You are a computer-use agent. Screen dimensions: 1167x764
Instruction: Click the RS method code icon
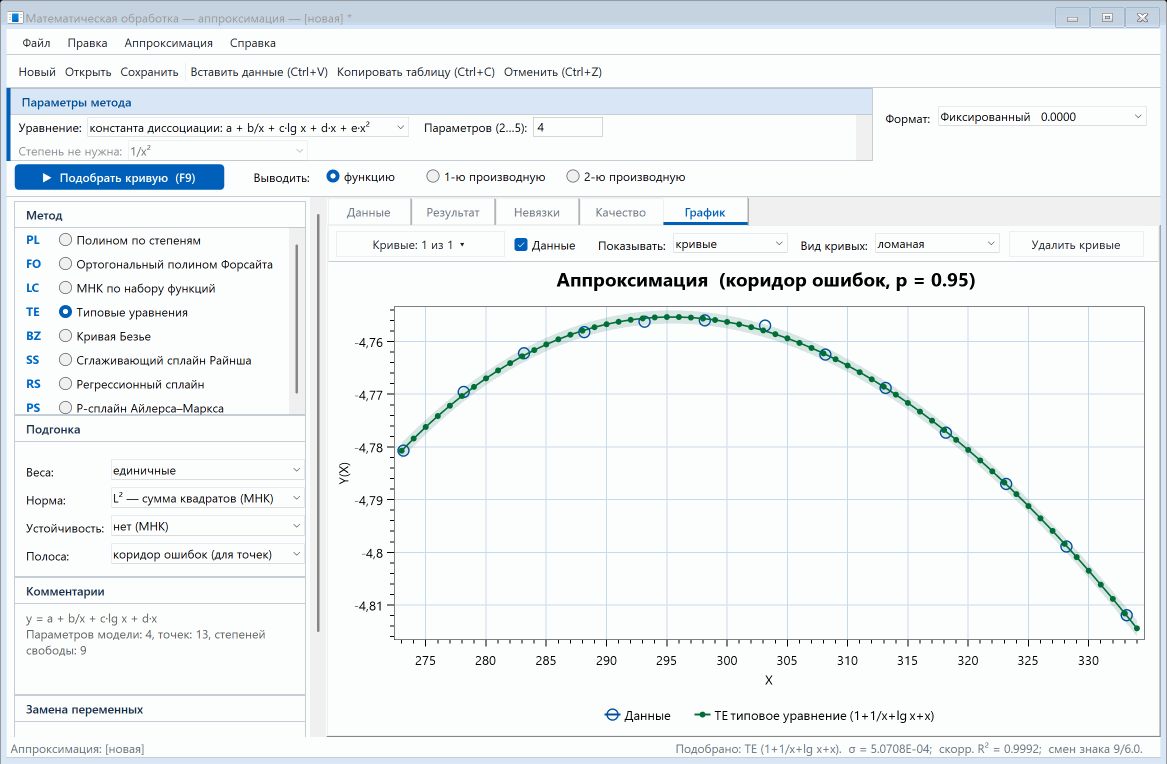point(33,384)
